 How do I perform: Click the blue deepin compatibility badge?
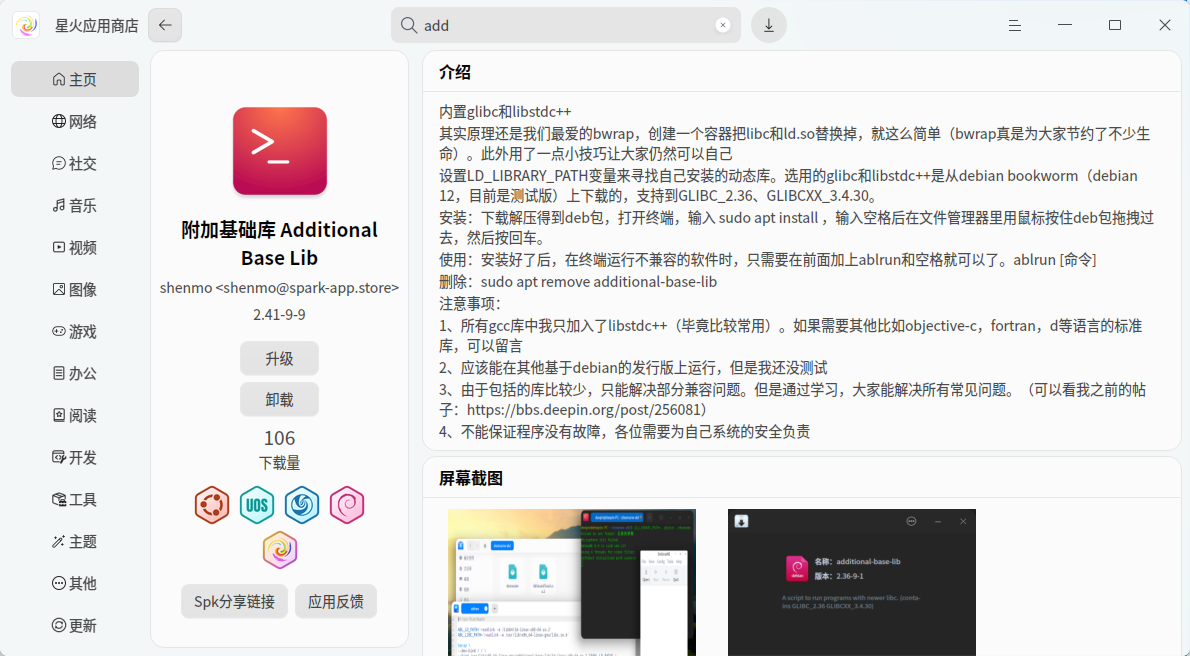(302, 505)
